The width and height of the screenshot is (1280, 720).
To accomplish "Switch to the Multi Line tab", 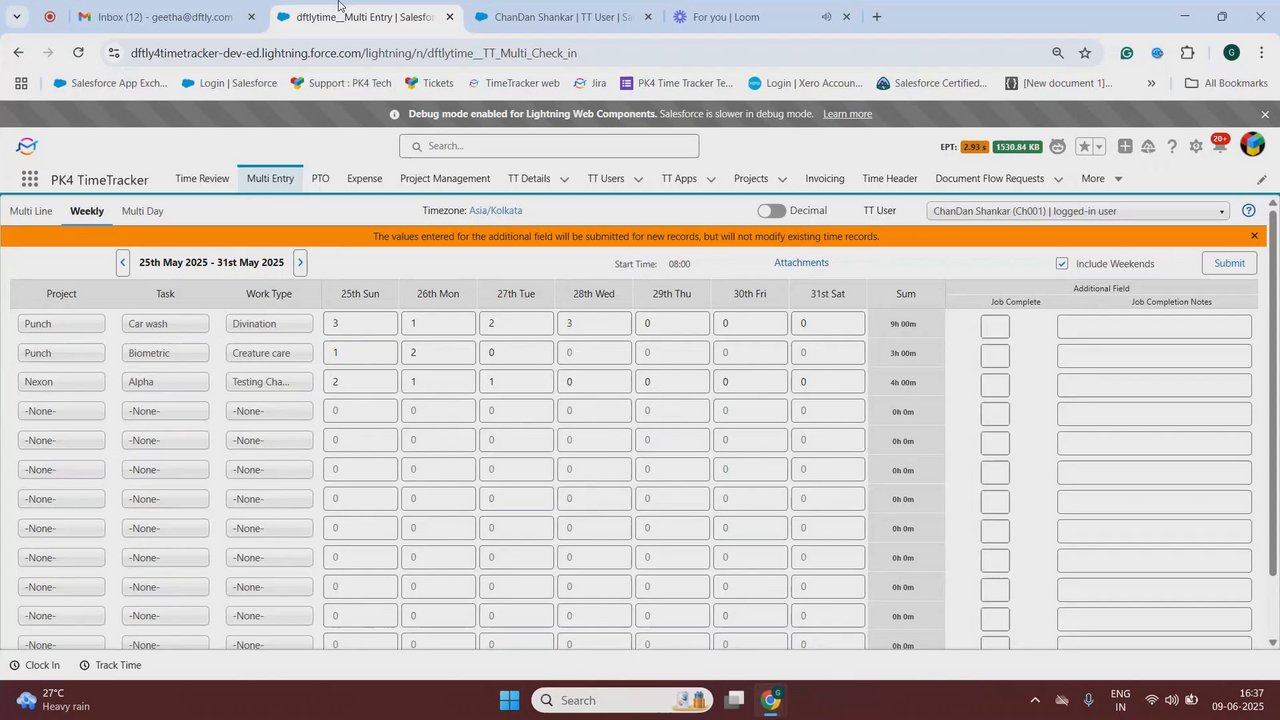I will click(x=31, y=211).
